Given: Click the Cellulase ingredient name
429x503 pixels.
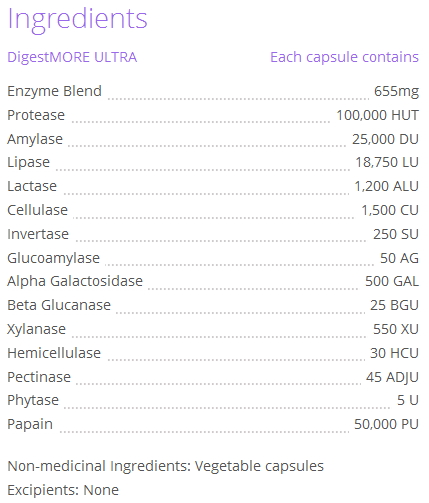Looking at the screenshot, I should (38, 210).
